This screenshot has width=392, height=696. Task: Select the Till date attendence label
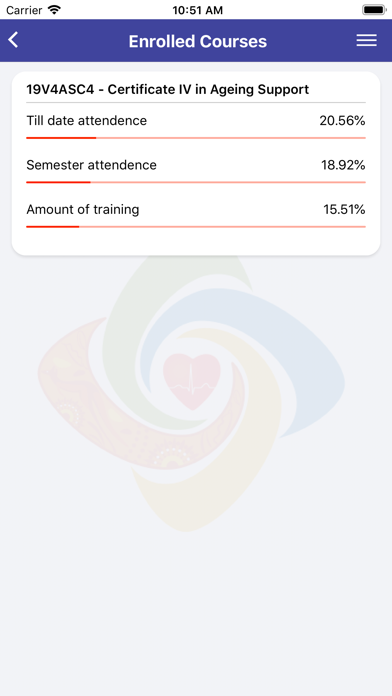(87, 121)
